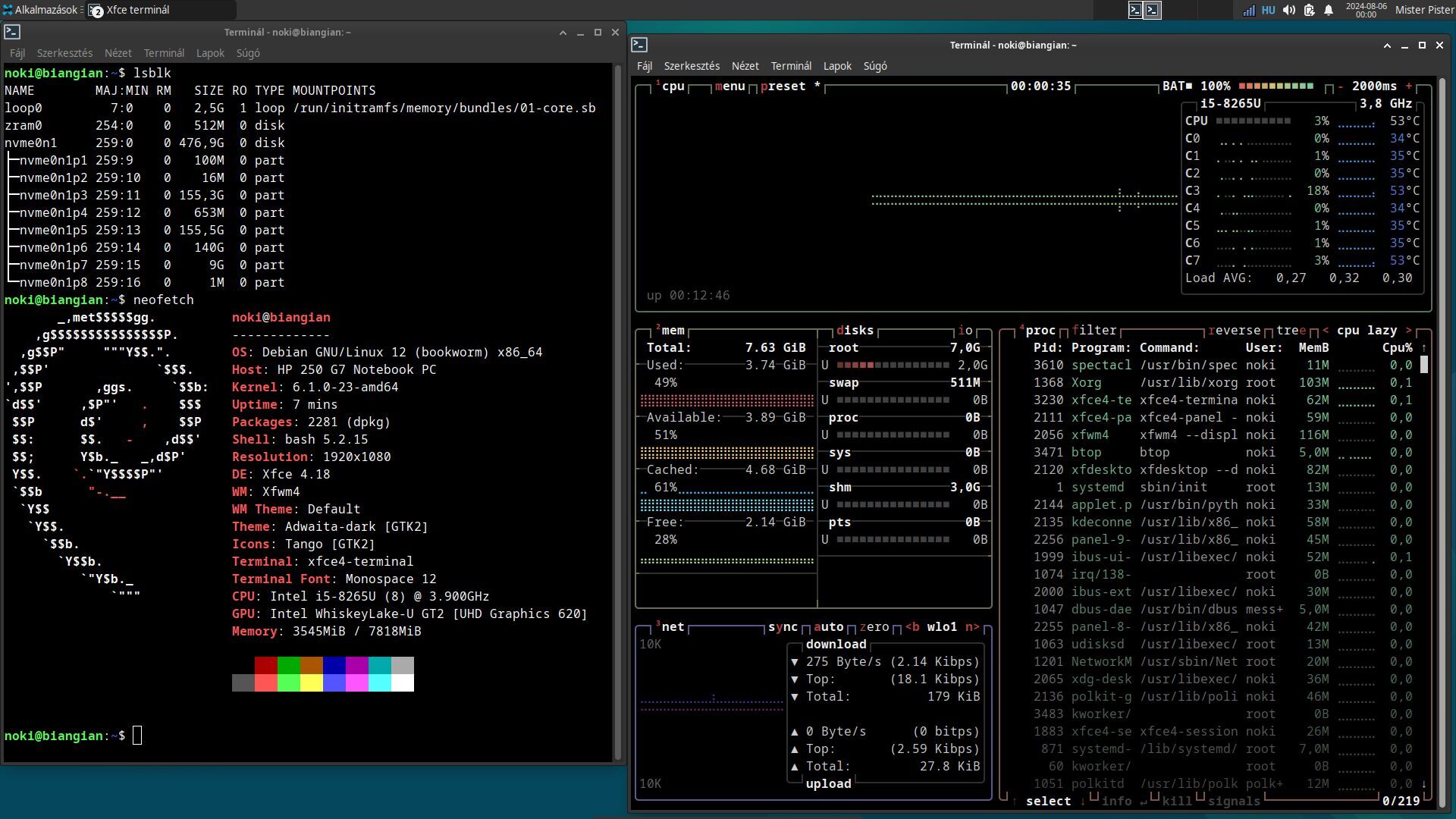Toggle btop 'cpu' box label
This screenshot has width=1456, height=819.
672,86
